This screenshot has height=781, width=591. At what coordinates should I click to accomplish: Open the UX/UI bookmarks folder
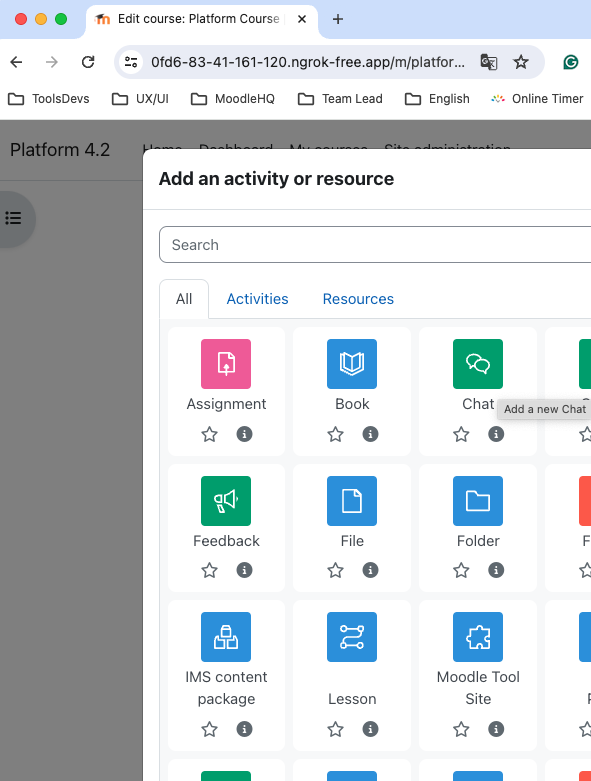pyautogui.click(x=140, y=99)
